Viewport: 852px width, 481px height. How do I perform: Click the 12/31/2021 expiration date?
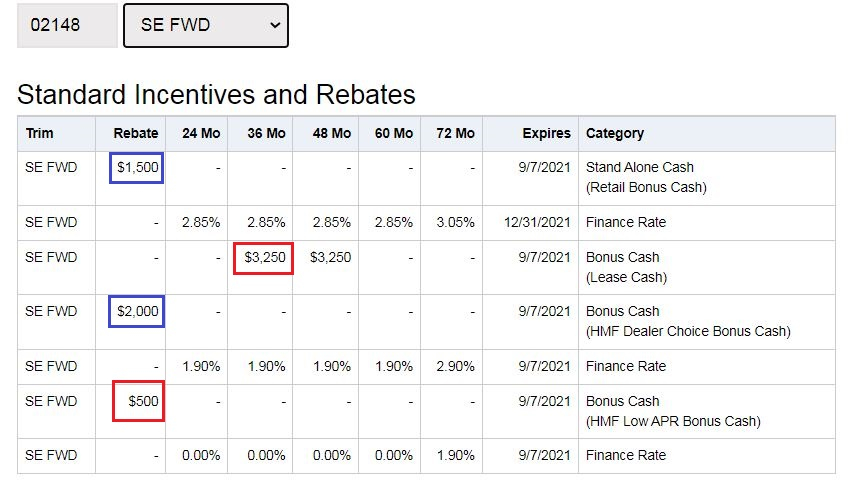[536, 222]
